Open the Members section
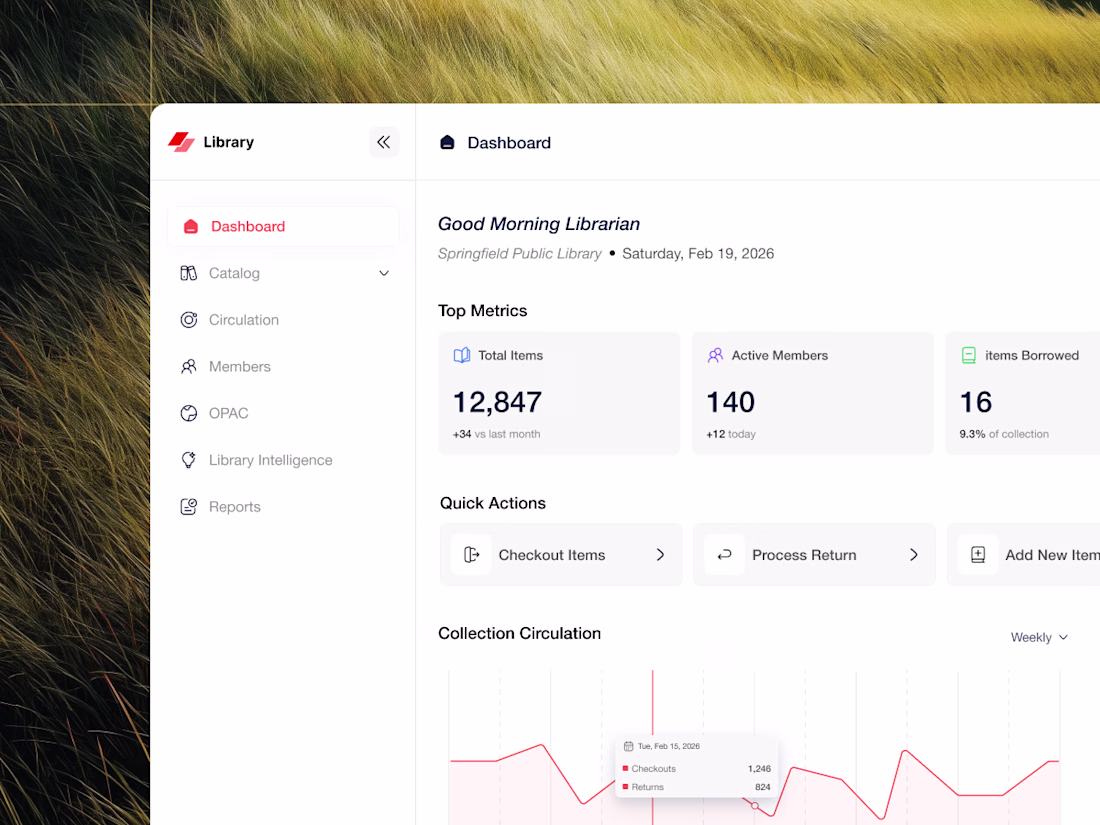1100x825 pixels. tap(283, 366)
